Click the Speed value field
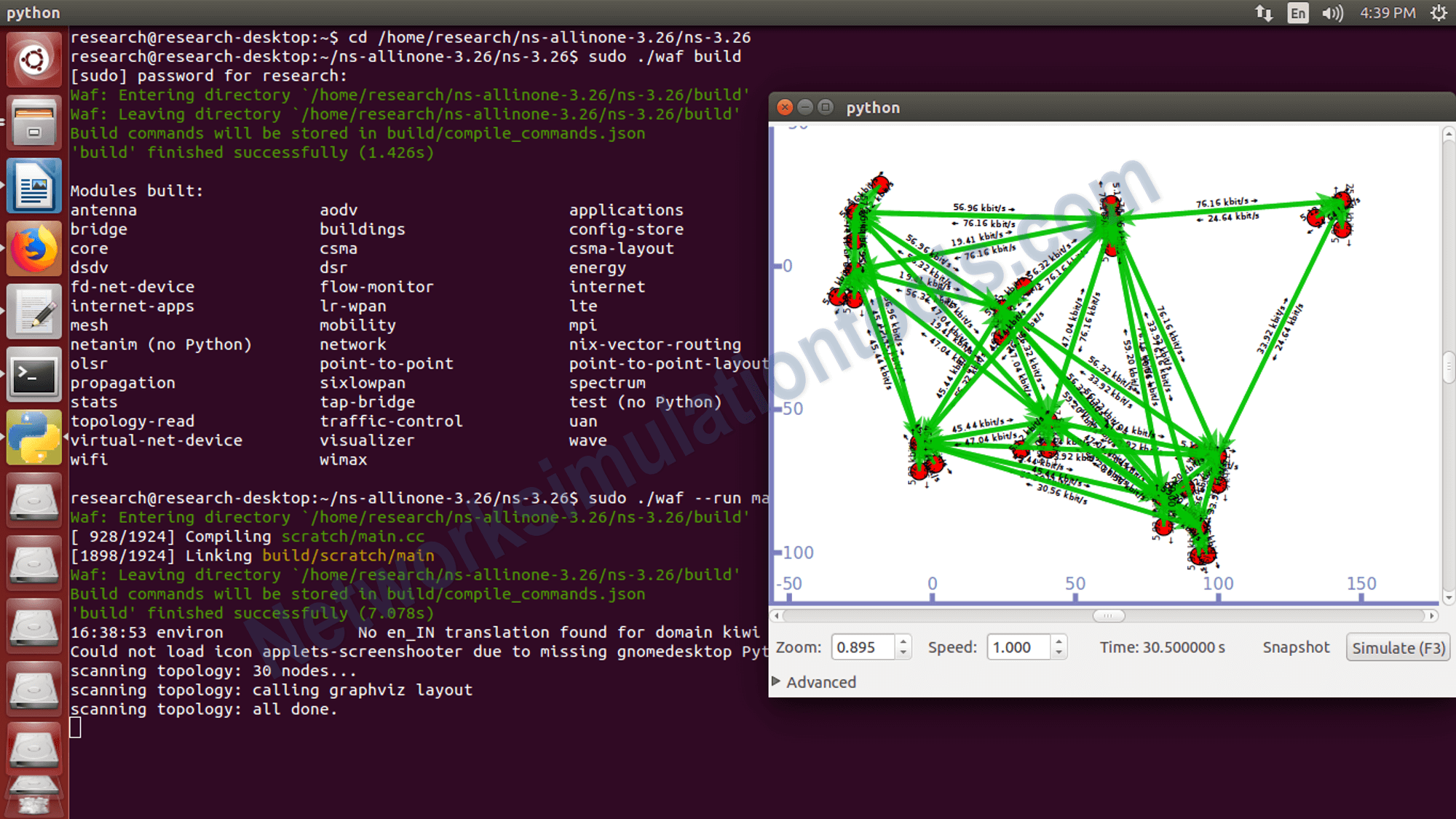The image size is (1456, 819). click(1019, 647)
